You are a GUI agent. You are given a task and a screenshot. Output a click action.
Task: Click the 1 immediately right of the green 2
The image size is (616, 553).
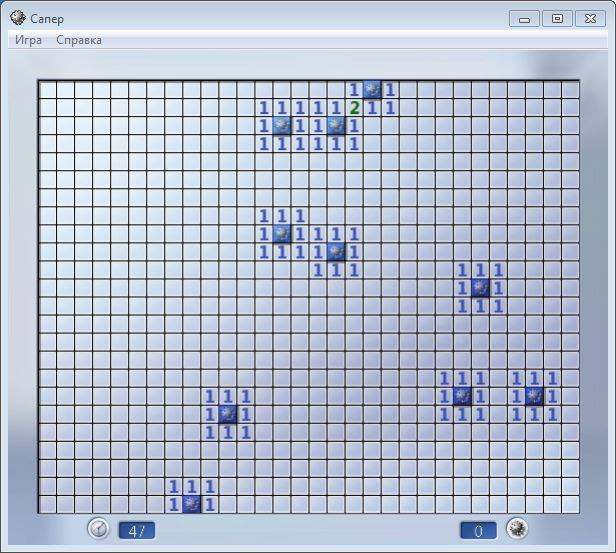(372, 108)
